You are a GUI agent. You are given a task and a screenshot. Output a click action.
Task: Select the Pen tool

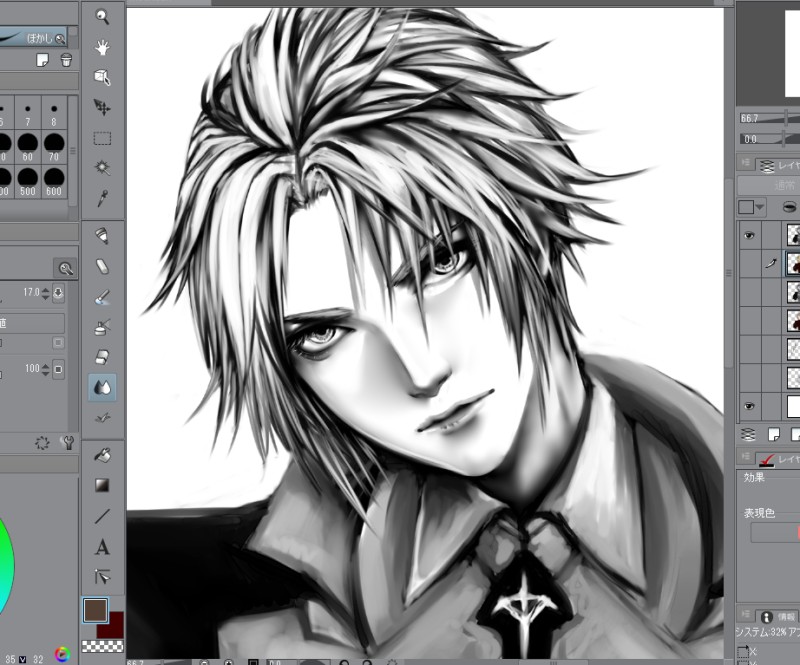[x=103, y=235]
